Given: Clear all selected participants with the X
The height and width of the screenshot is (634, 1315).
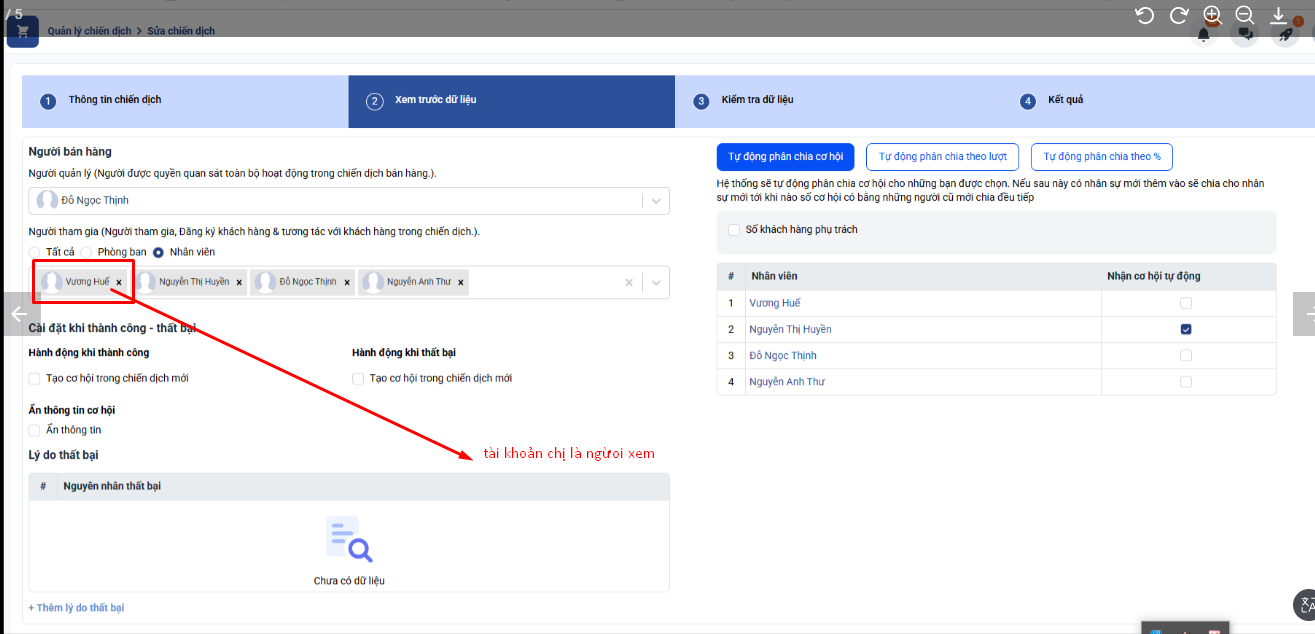Looking at the screenshot, I should (629, 282).
